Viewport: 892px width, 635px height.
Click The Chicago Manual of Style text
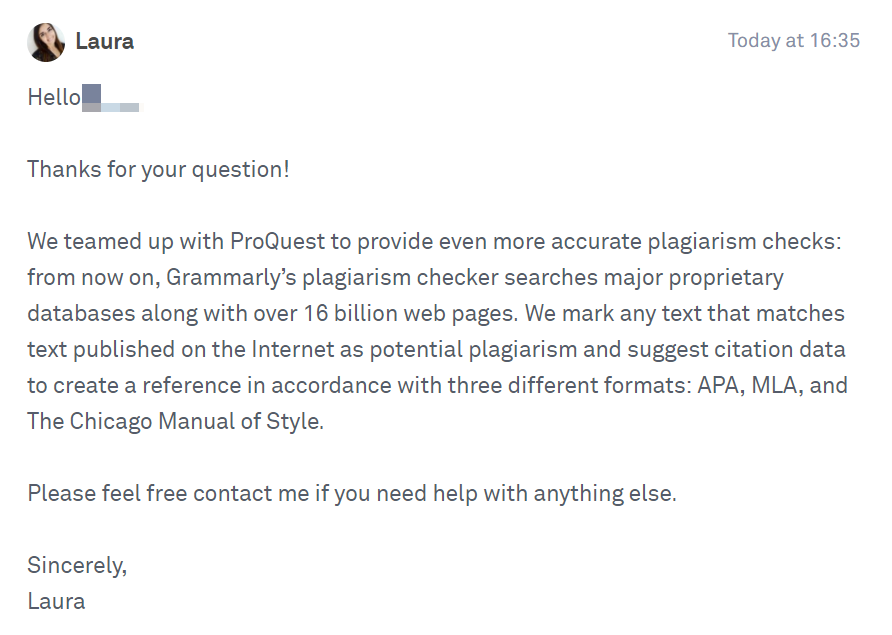click(x=175, y=422)
